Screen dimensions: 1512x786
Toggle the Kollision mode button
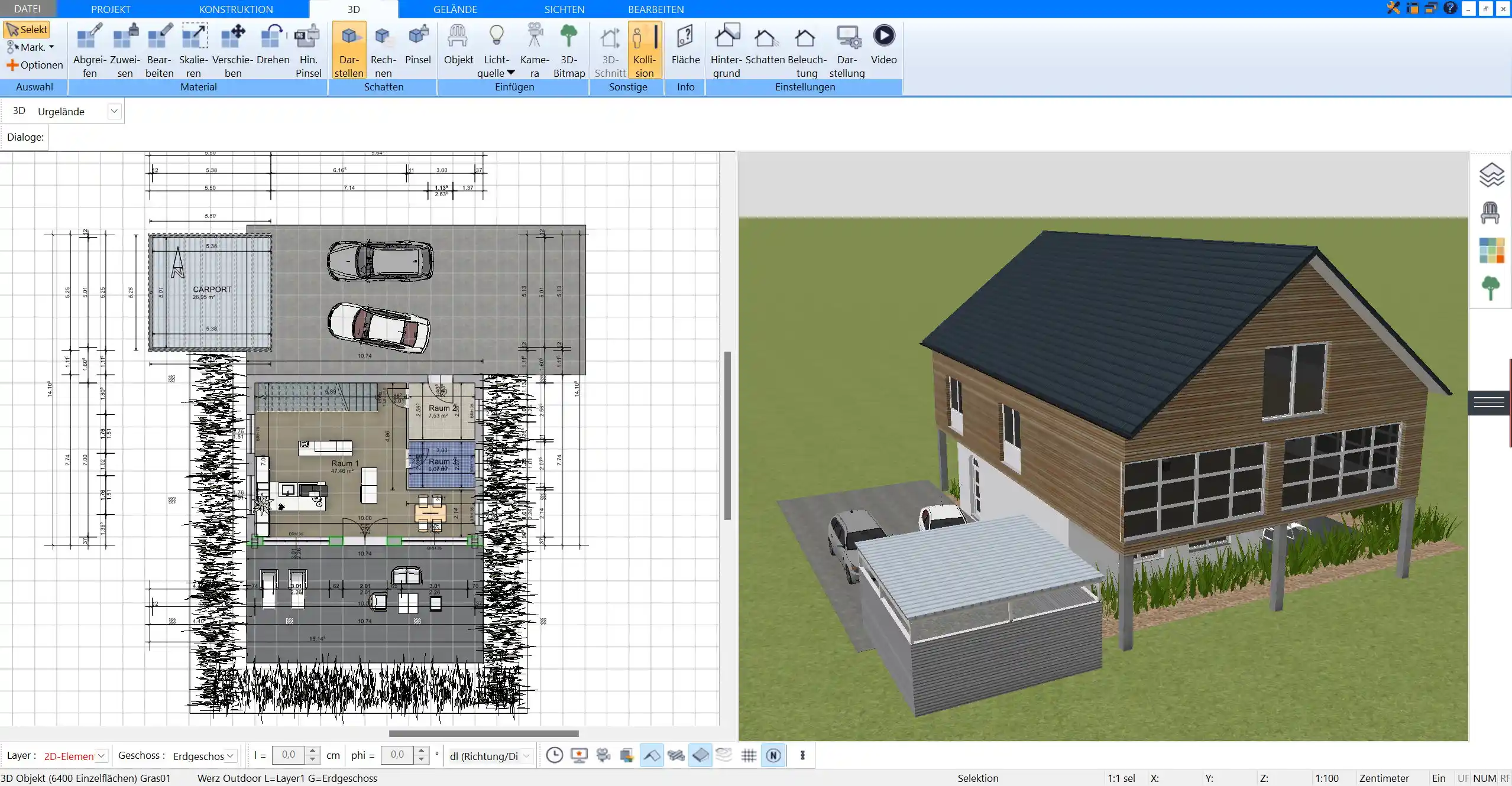click(645, 50)
